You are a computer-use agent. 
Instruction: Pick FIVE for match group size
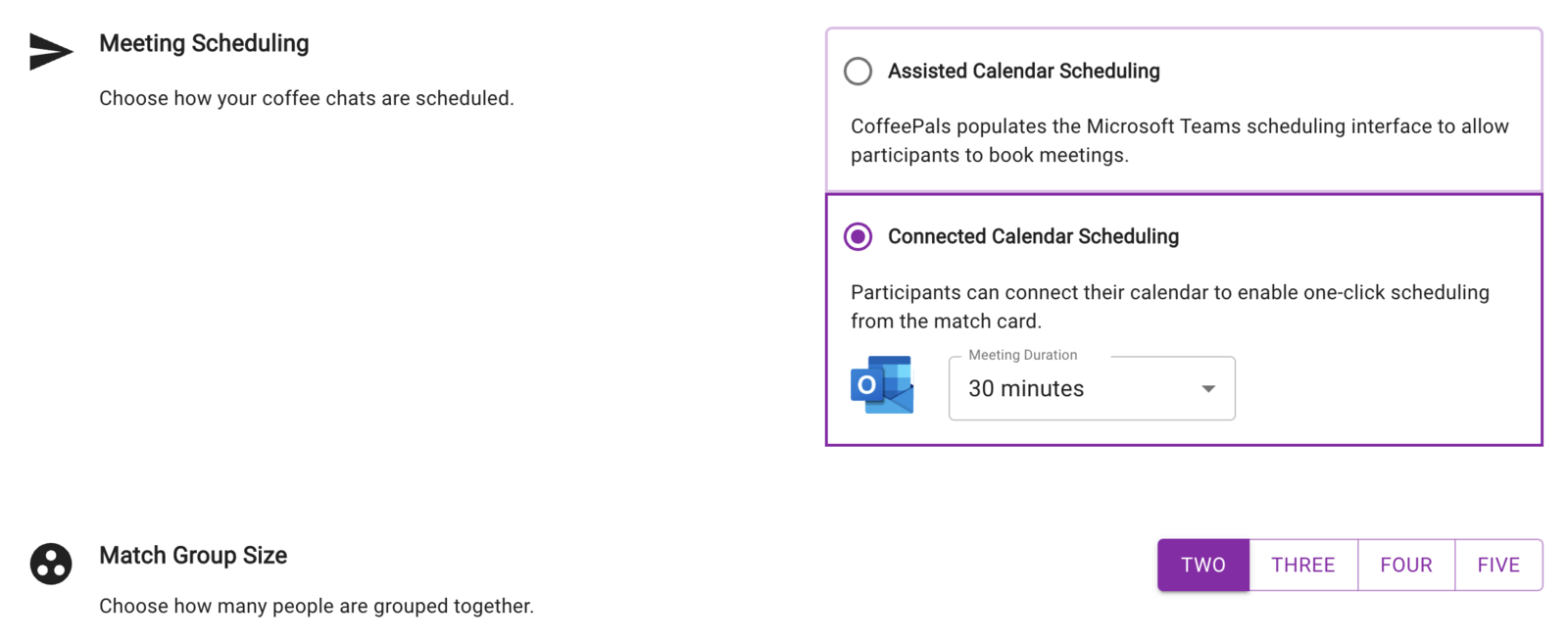point(1497,566)
